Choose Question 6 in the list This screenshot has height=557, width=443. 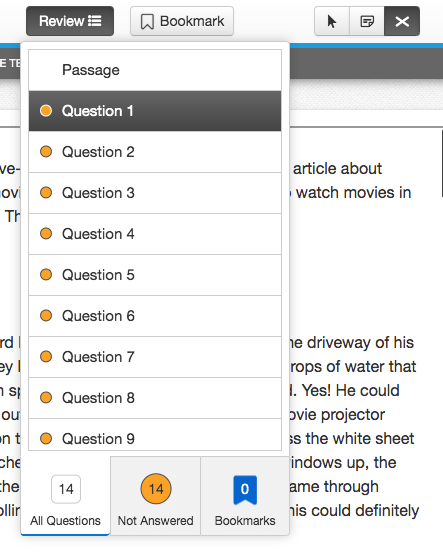click(155, 316)
